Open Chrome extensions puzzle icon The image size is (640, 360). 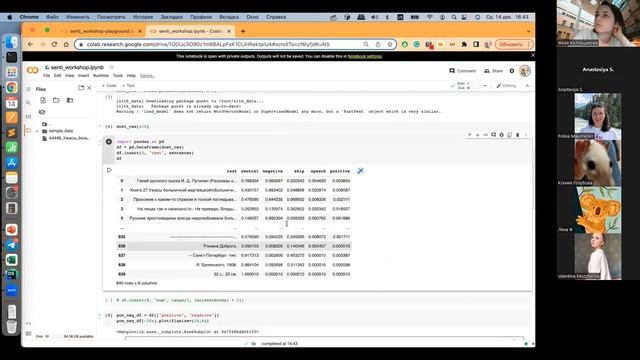(464, 44)
